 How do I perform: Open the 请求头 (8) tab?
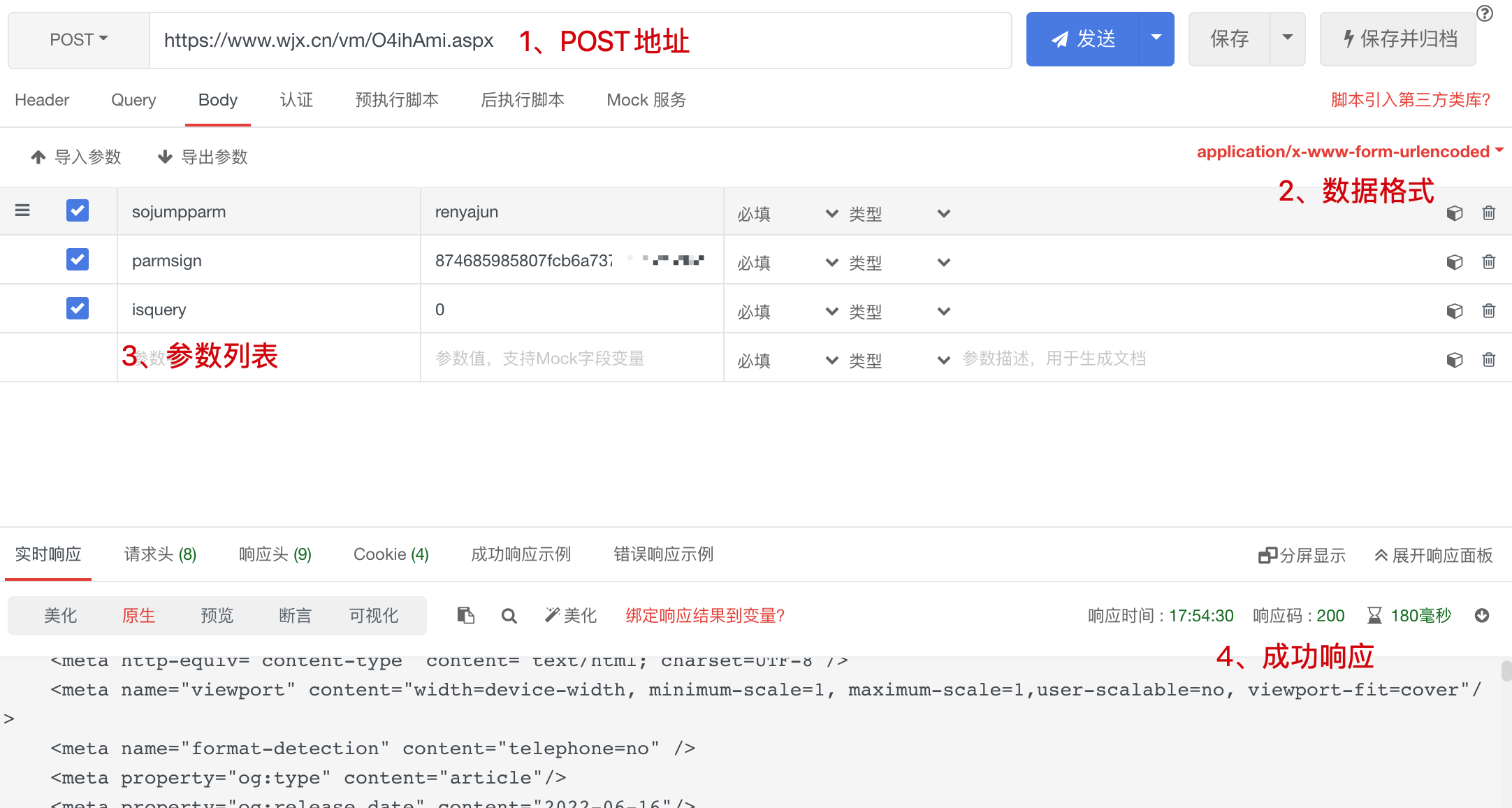[160, 554]
